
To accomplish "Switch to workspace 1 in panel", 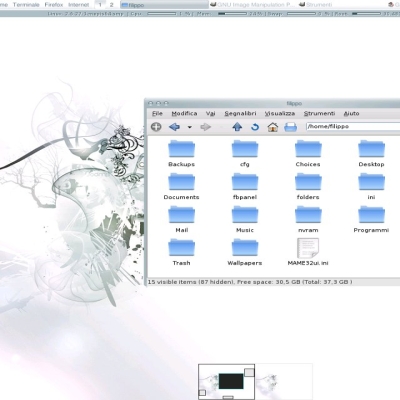I will point(100,5).
